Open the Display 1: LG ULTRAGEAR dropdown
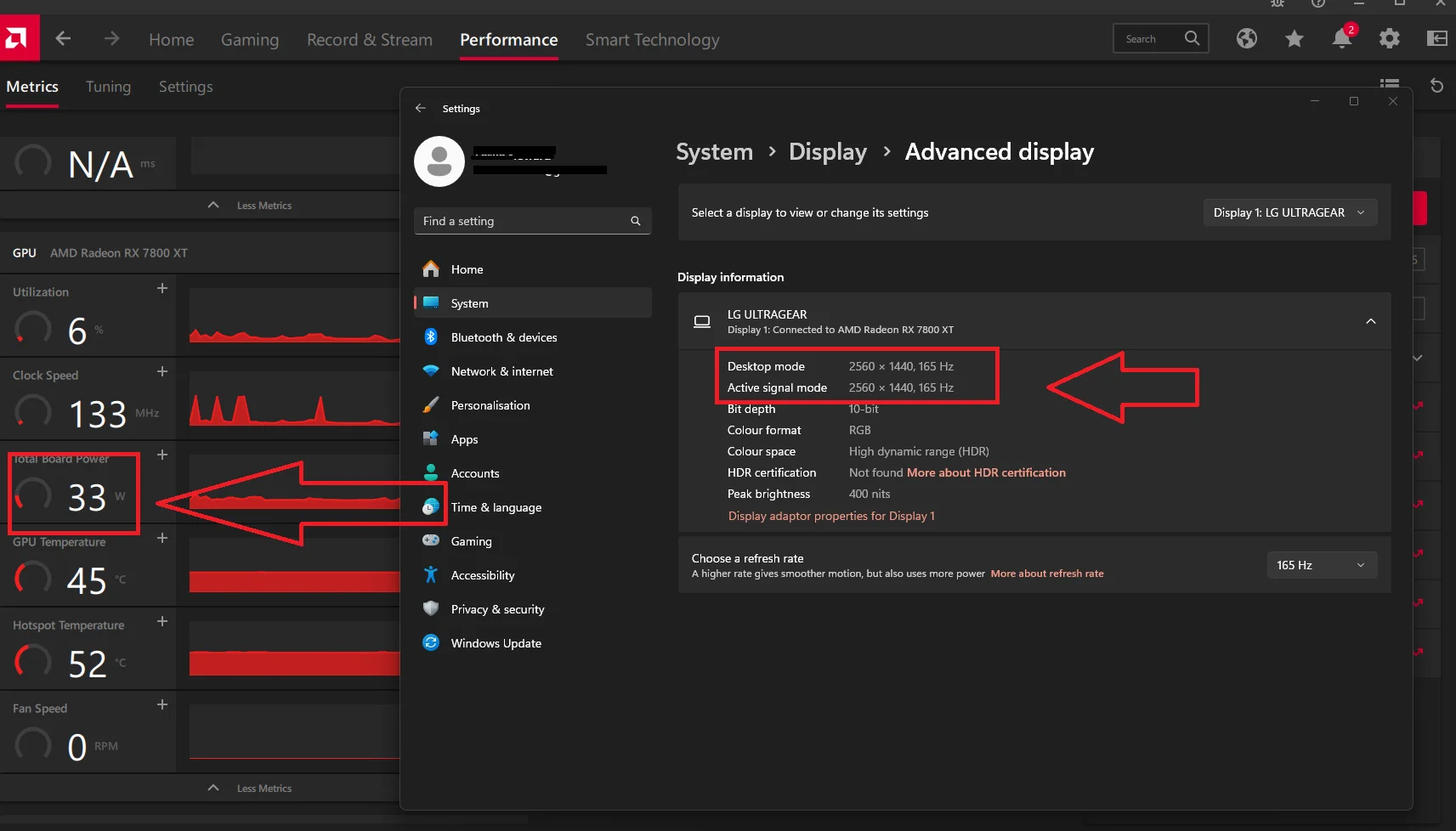 coord(1290,212)
